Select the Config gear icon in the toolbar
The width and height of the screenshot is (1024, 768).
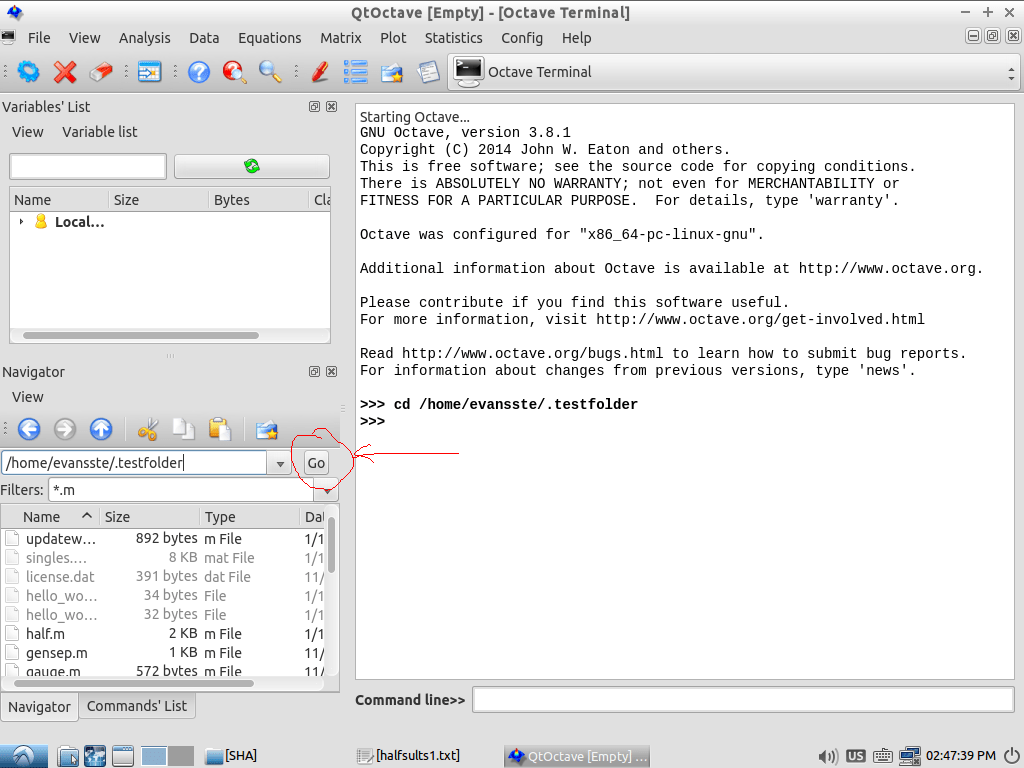(29, 72)
